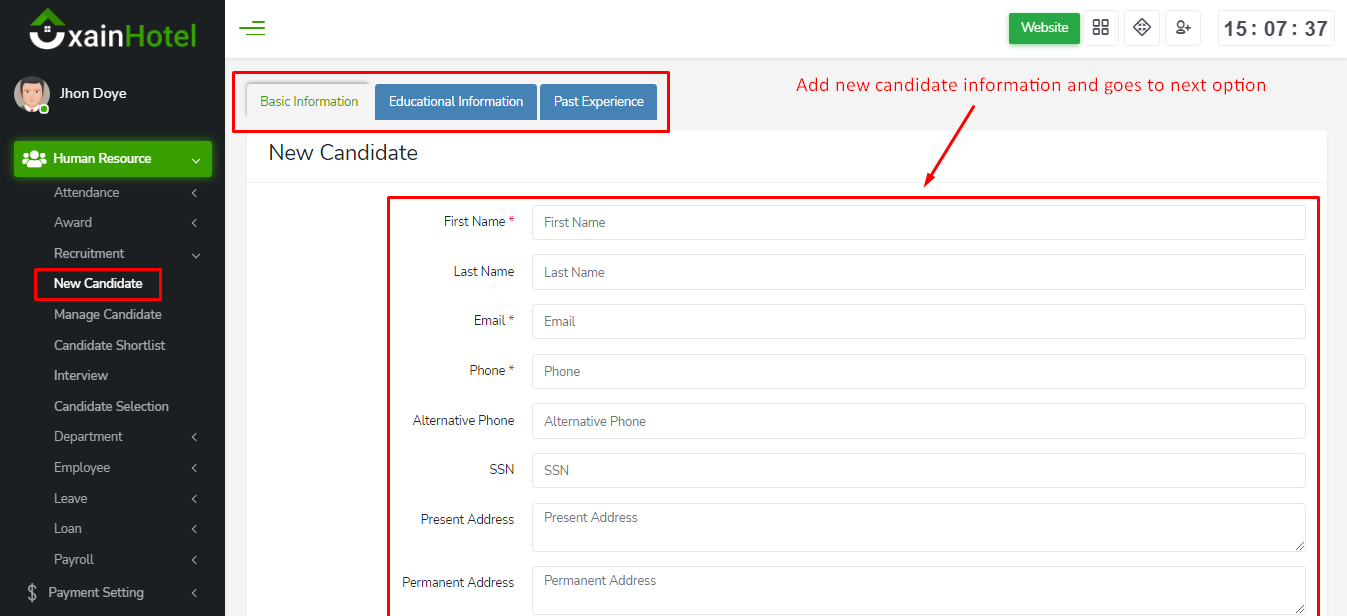Focus the Email input field
1347x616 pixels.
point(918,322)
